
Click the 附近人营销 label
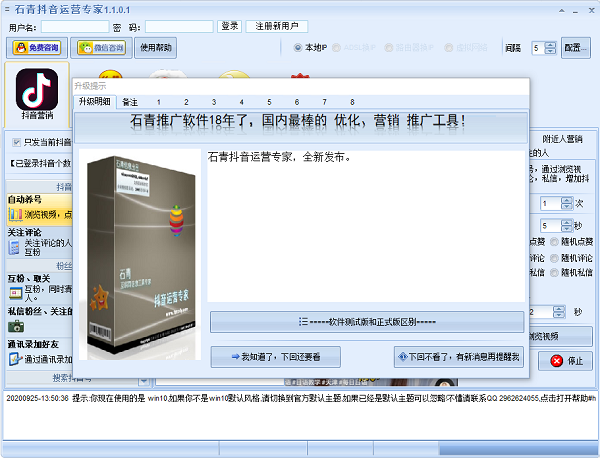tap(562, 139)
